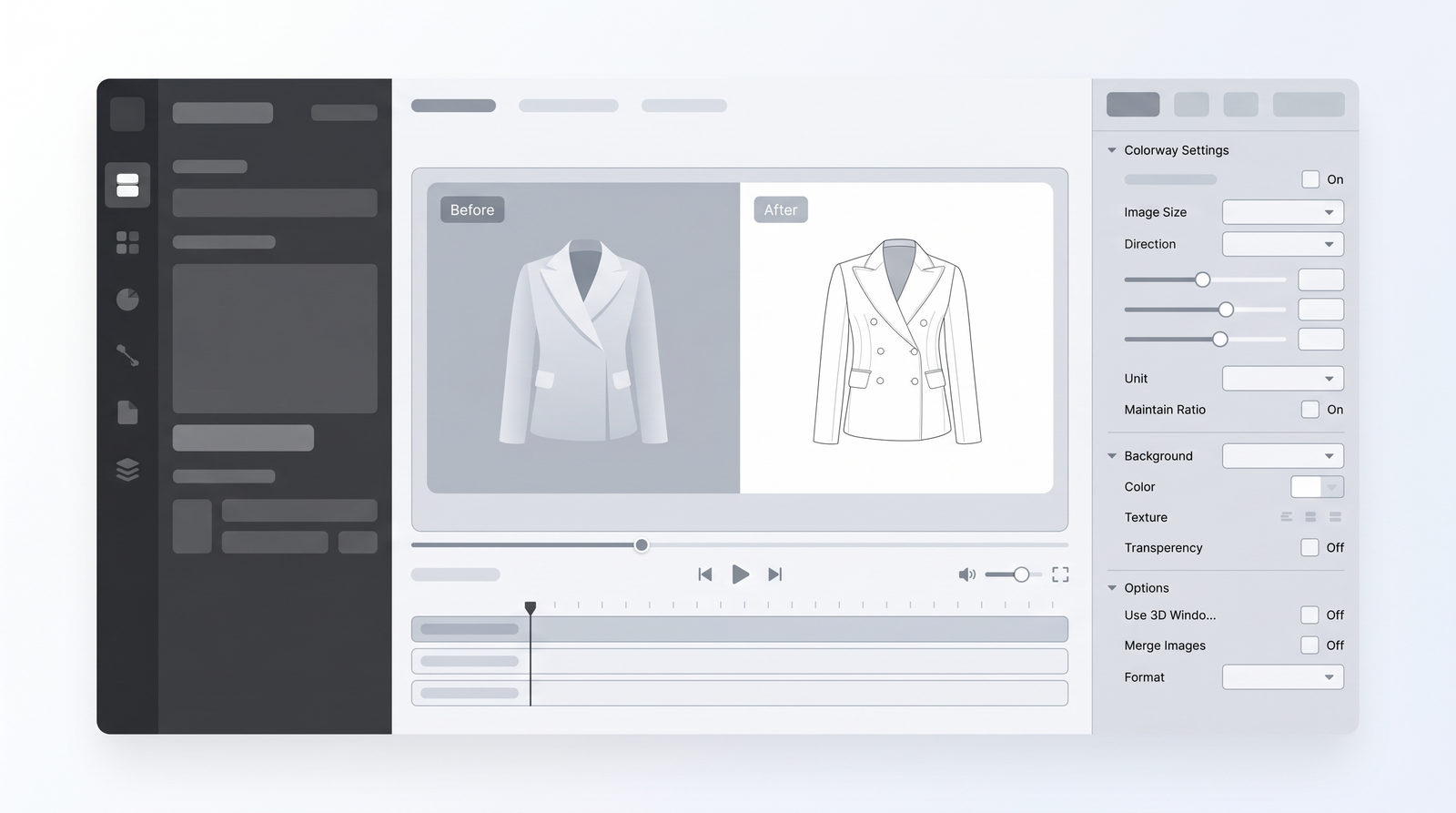The height and width of the screenshot is (813, 1456).
Task: Select the stacked panels sidebar icon
Action: coord(127,185)
